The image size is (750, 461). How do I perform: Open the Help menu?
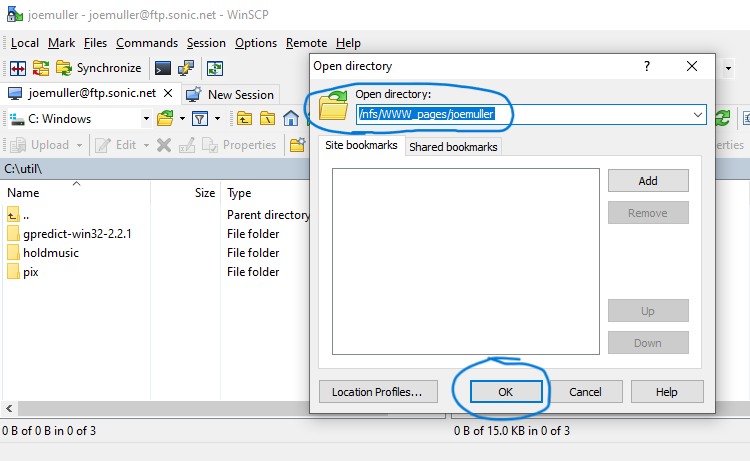(348, 43)
